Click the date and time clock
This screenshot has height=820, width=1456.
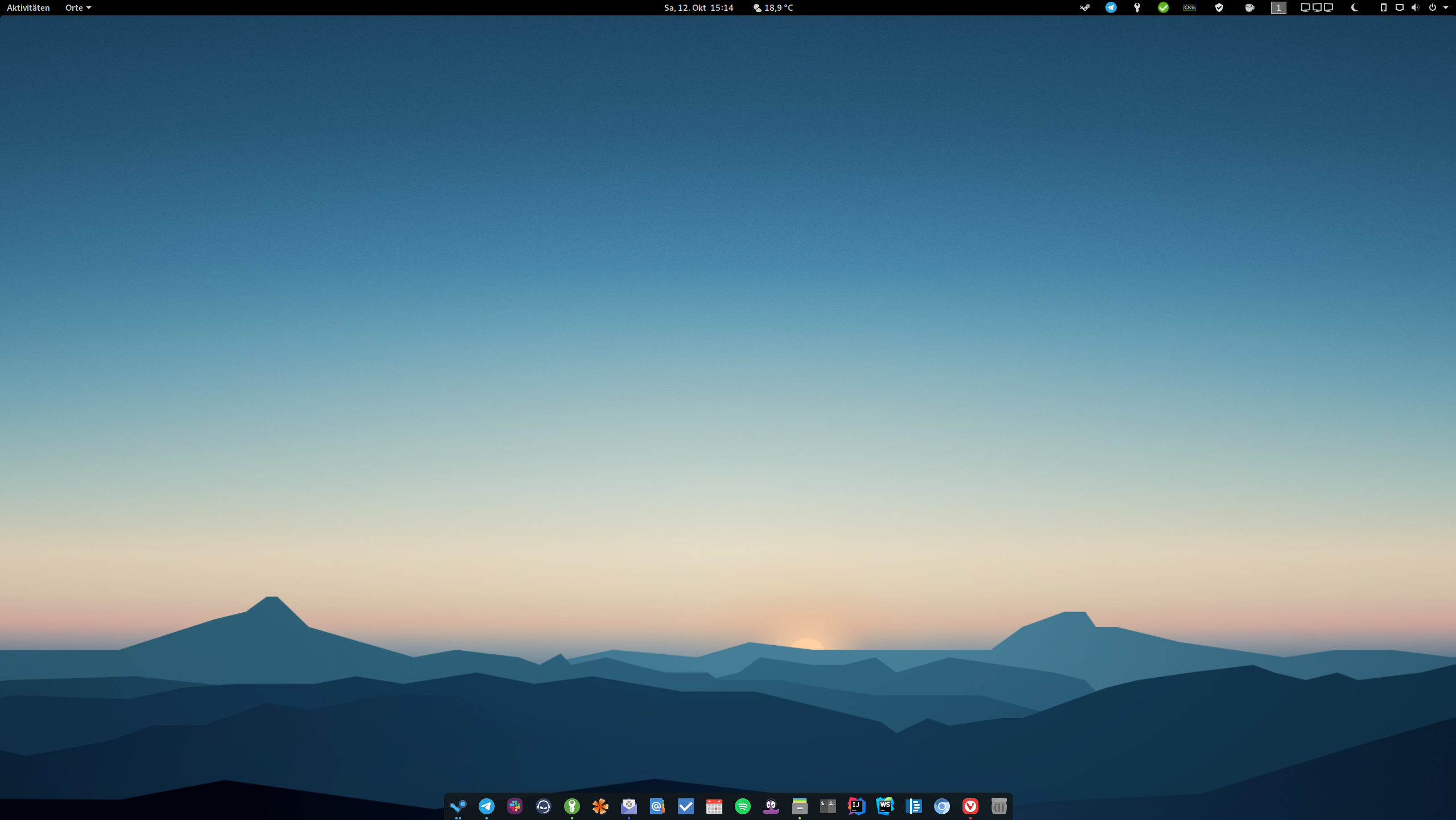(x=698, y=7)
